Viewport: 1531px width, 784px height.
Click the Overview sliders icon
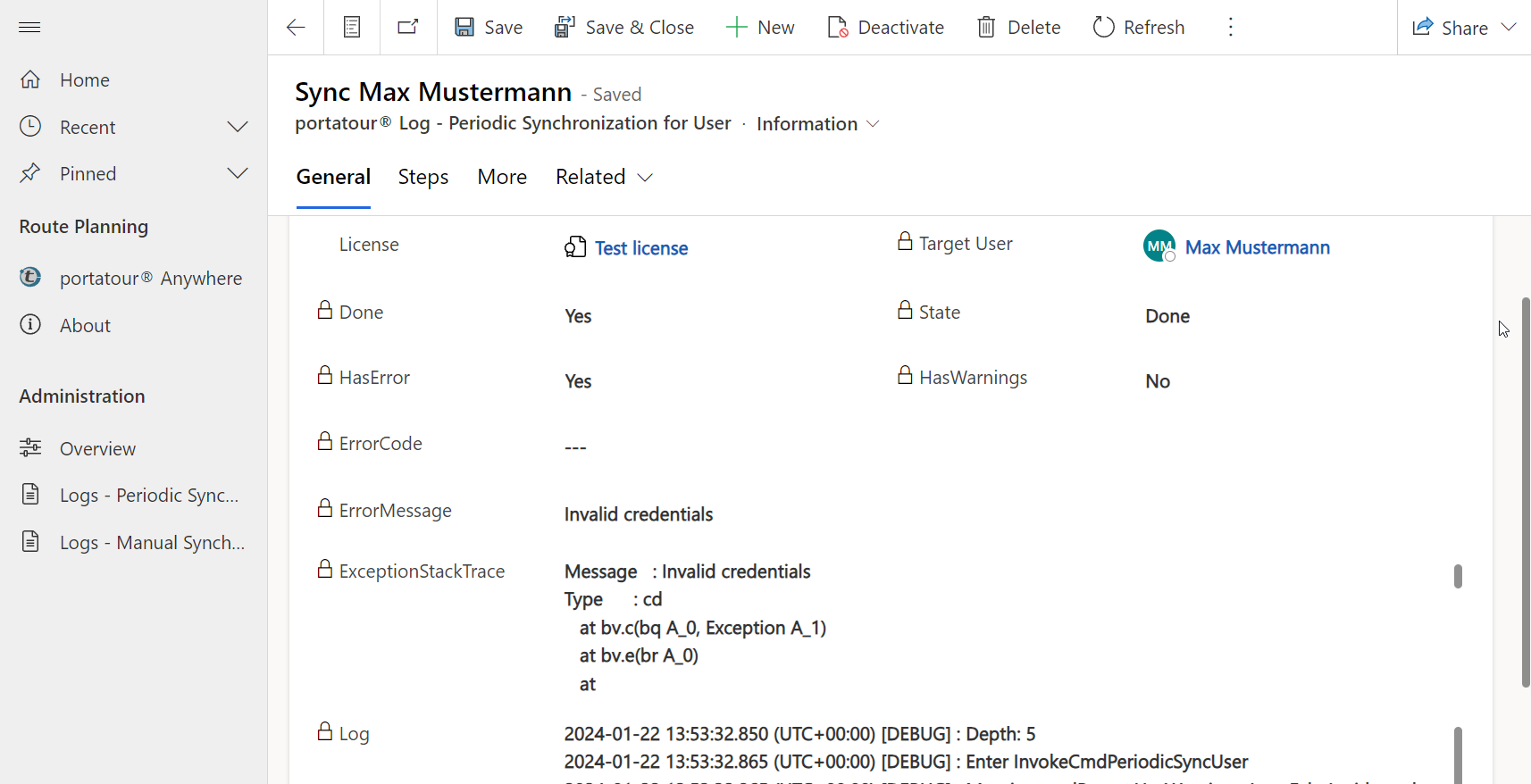(x=30, y=447)
